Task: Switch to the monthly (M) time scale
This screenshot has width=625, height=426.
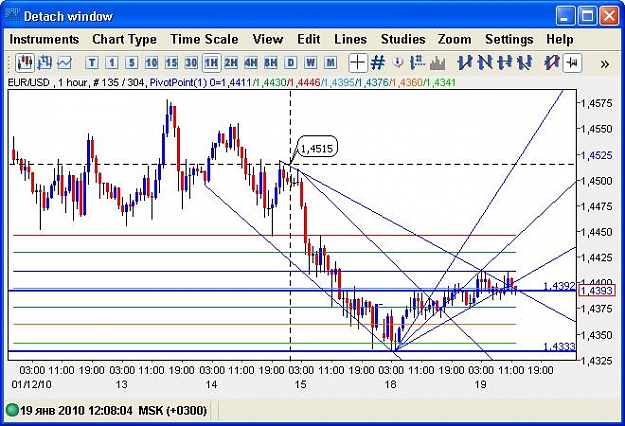Action: (330, 63)
